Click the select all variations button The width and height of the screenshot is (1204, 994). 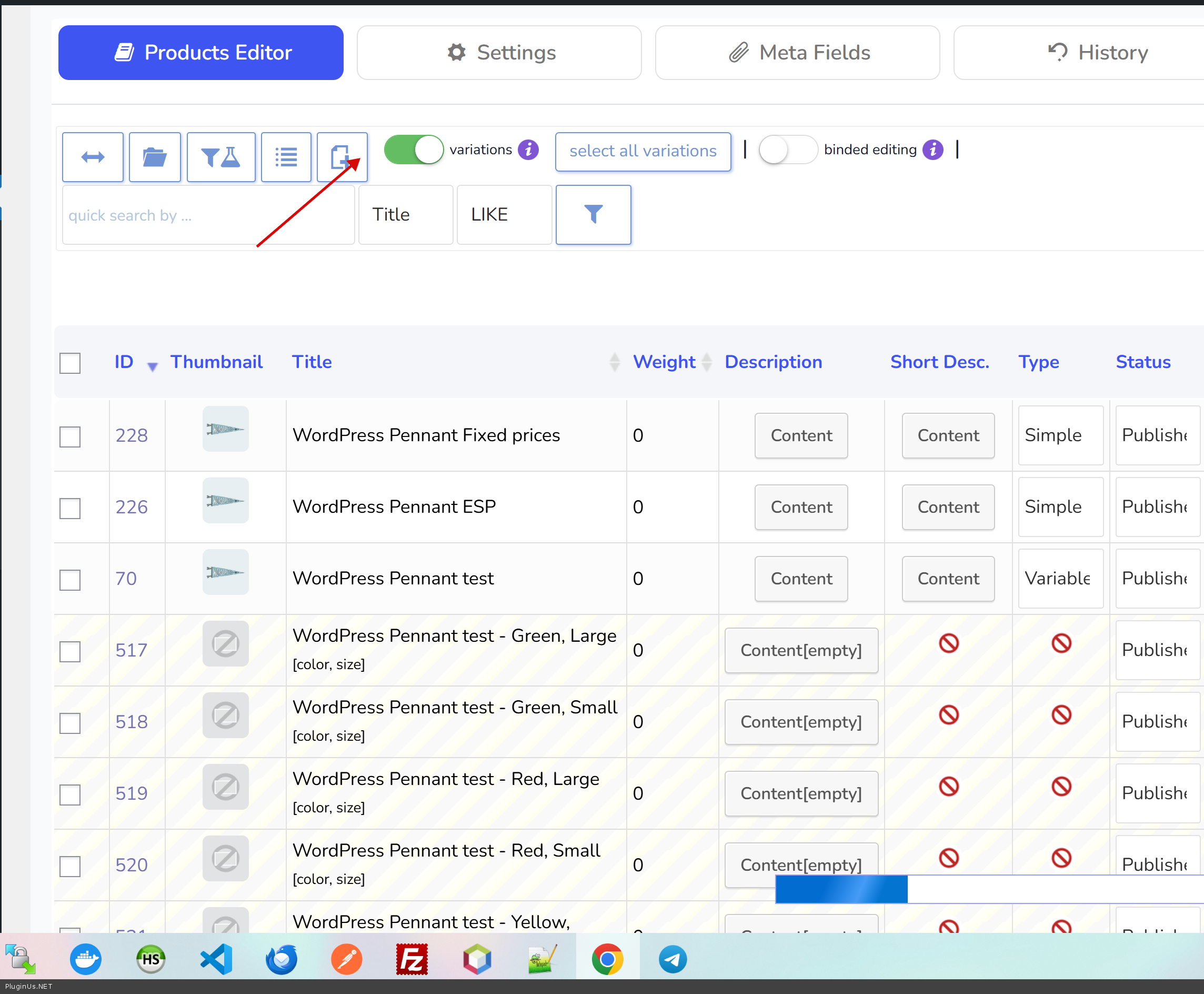(643, 151)
